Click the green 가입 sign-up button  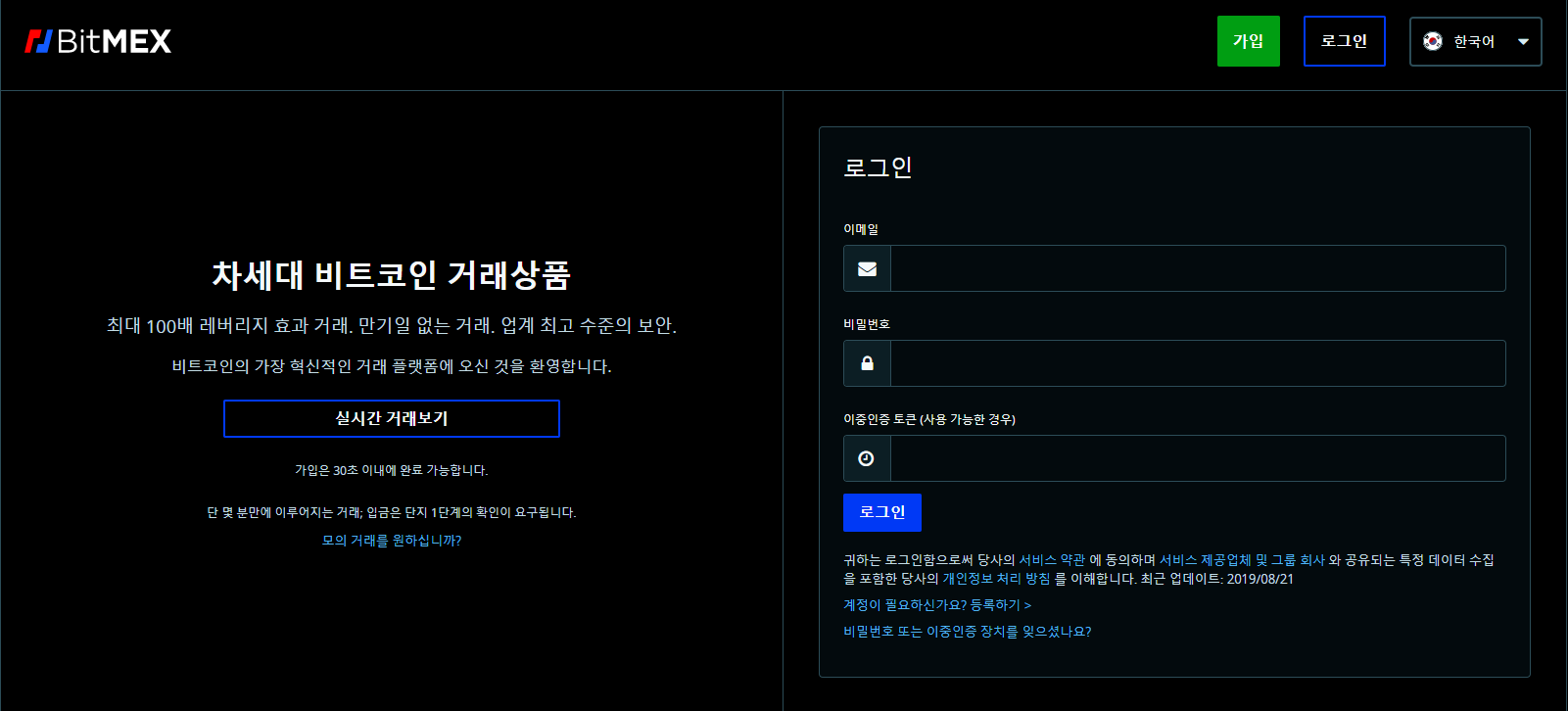click(1249, 41)
